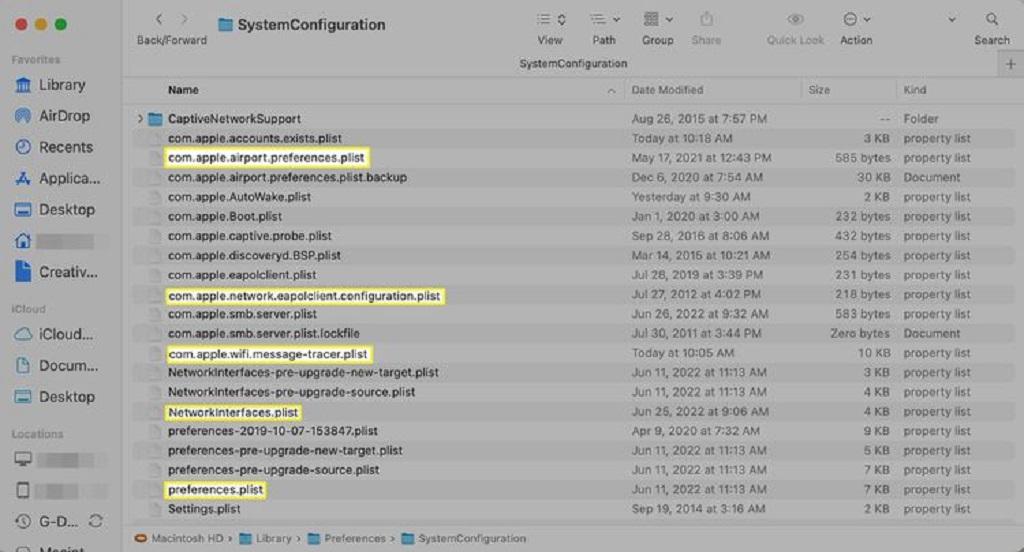Select Settings.plist
The image size is (1024, 552).
pos(204,509)
